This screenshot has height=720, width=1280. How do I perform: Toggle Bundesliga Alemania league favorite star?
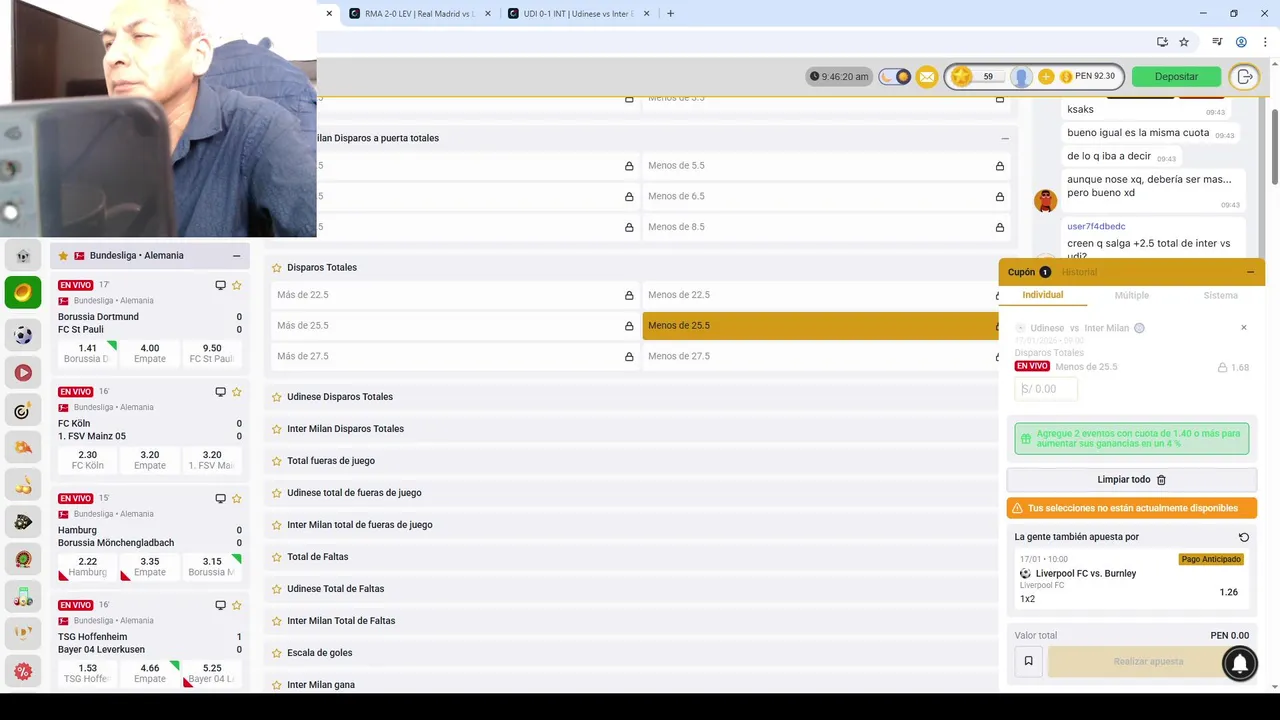63,256
